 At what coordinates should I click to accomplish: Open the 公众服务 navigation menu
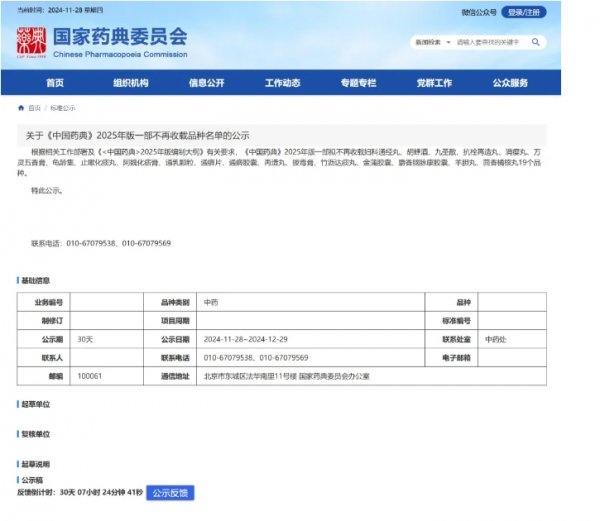[510, 83]
